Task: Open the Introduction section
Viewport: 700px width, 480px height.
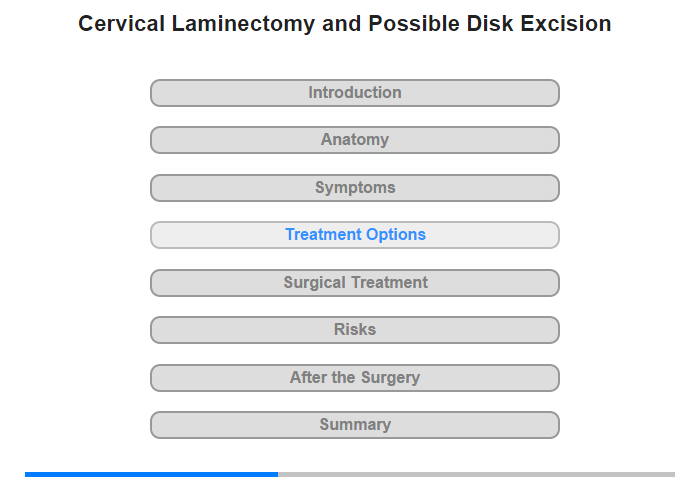Action: pos(354,93)
